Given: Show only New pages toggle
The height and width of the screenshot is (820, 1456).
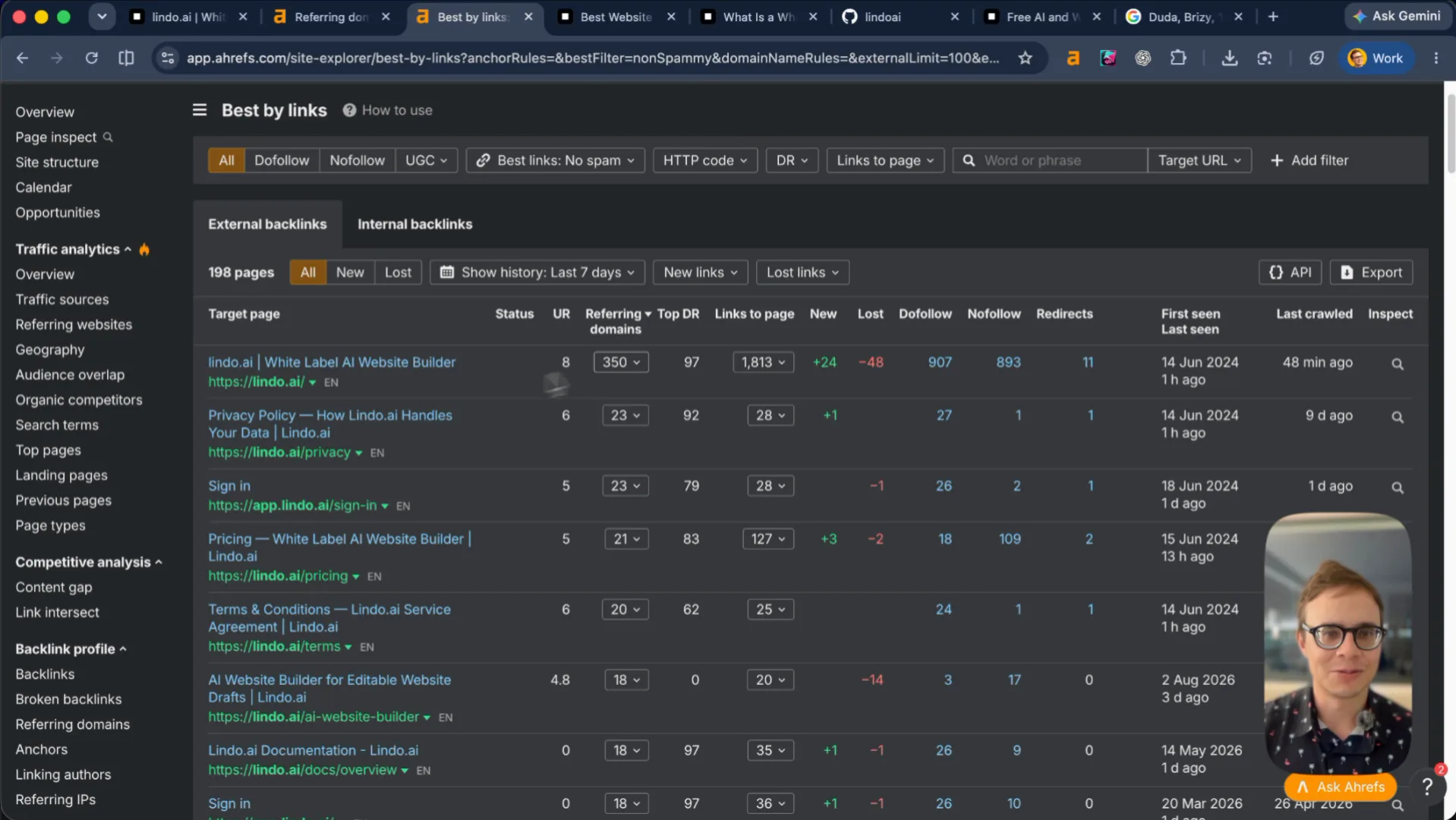Looking at the screenshot, I should tap(350, 273).
